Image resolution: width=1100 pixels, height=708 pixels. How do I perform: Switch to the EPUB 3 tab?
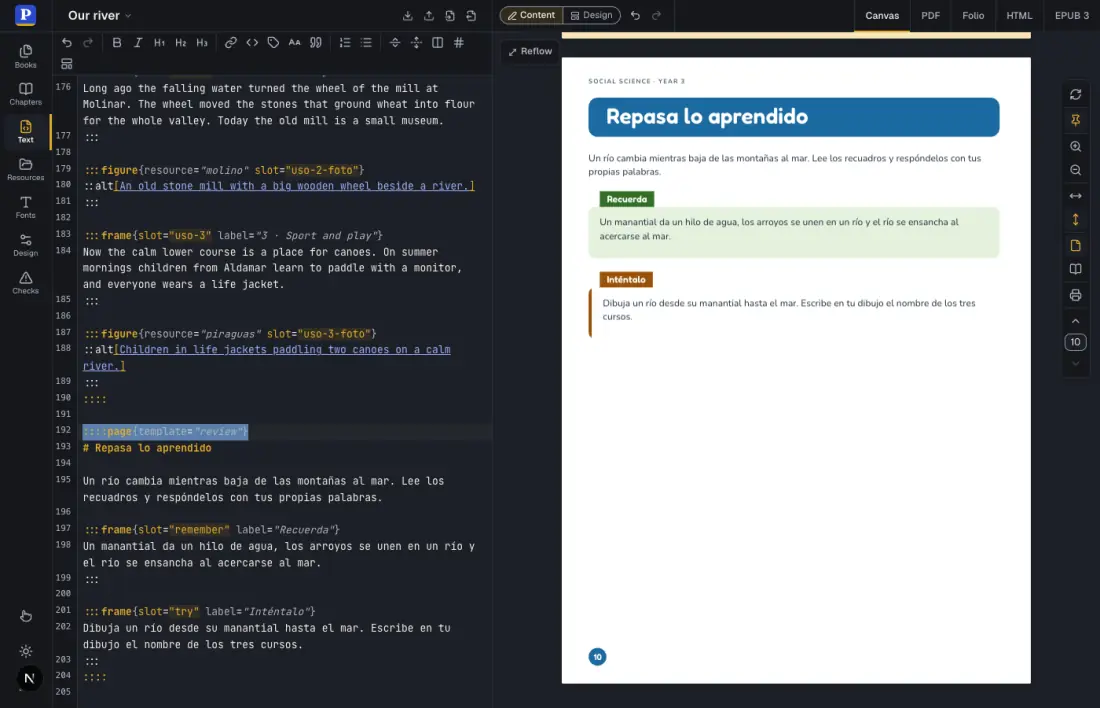(x=1072, y=15)
